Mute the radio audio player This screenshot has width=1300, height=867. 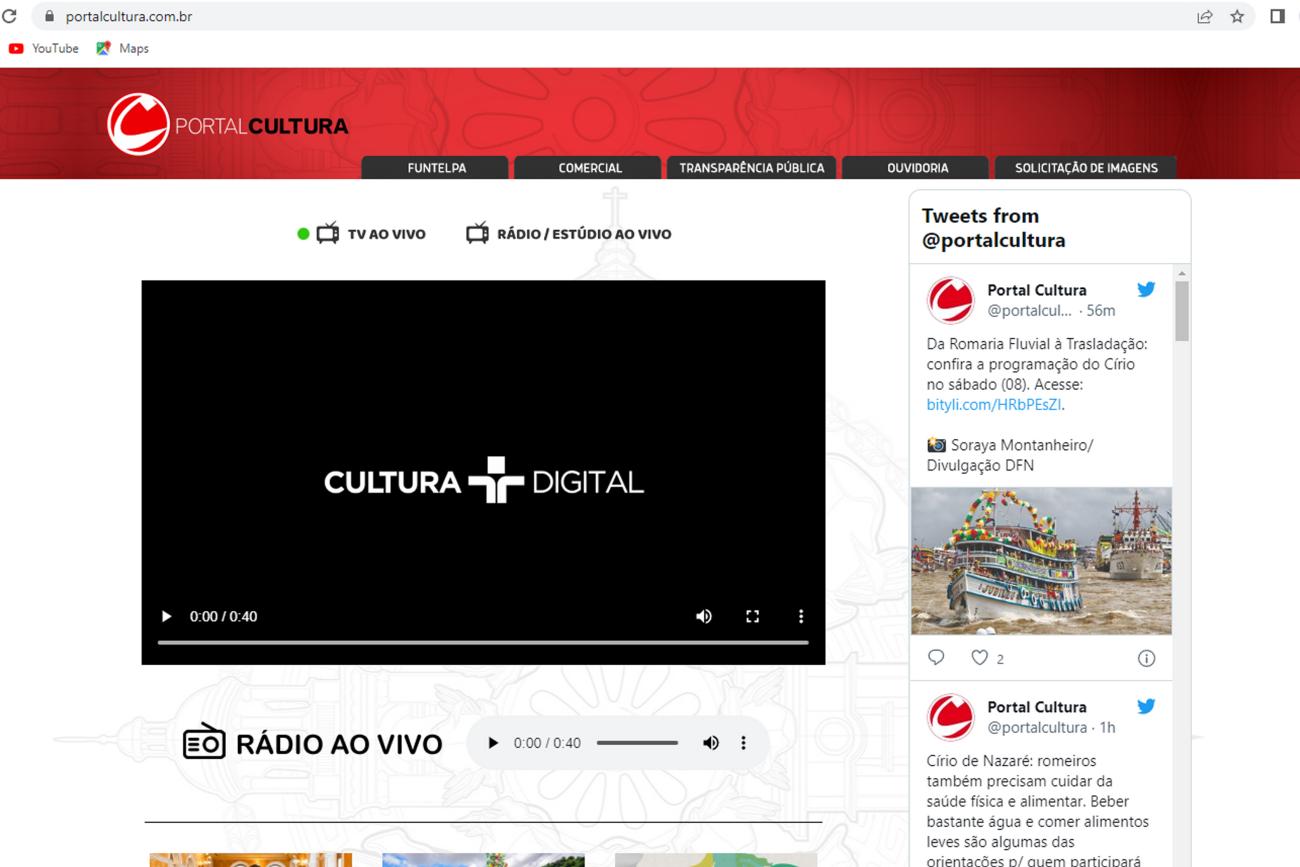click(711, 743)
